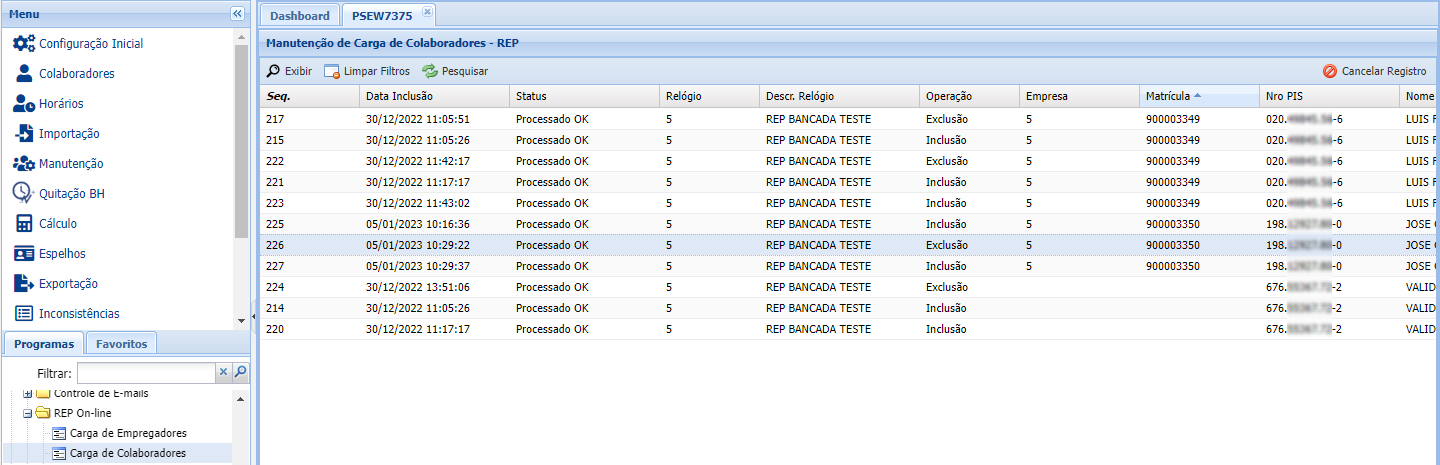Open Carga de Empregadores tree item
1440x465 pixels.
point(127,433)
